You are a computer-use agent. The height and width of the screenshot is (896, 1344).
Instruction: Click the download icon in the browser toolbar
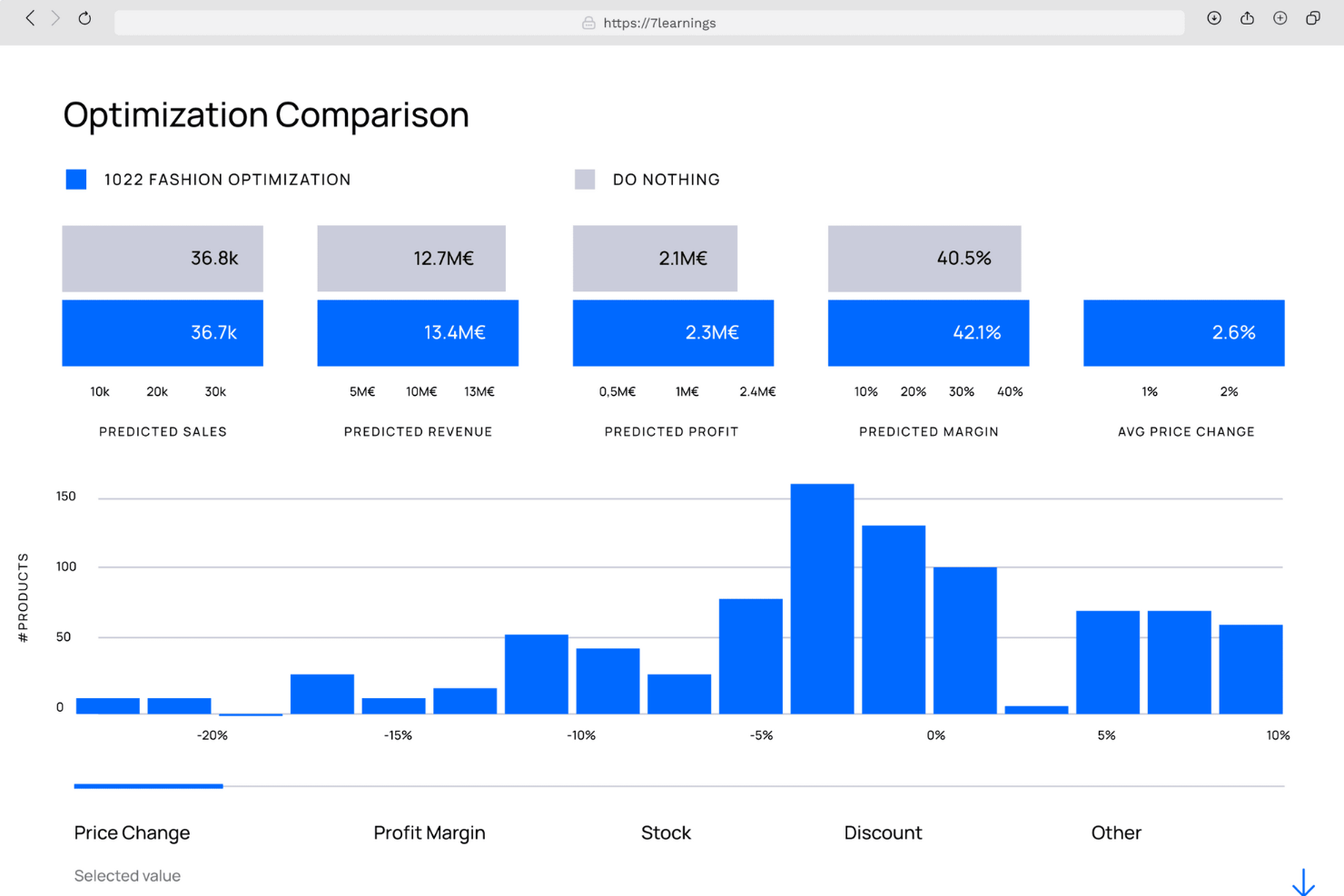(1214, 18)
